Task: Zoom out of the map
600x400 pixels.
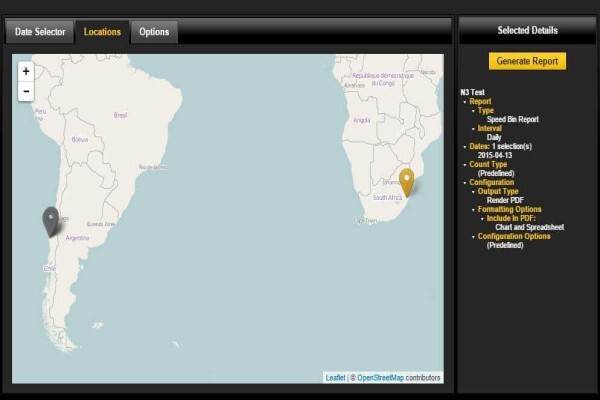Action: point(26,91)
